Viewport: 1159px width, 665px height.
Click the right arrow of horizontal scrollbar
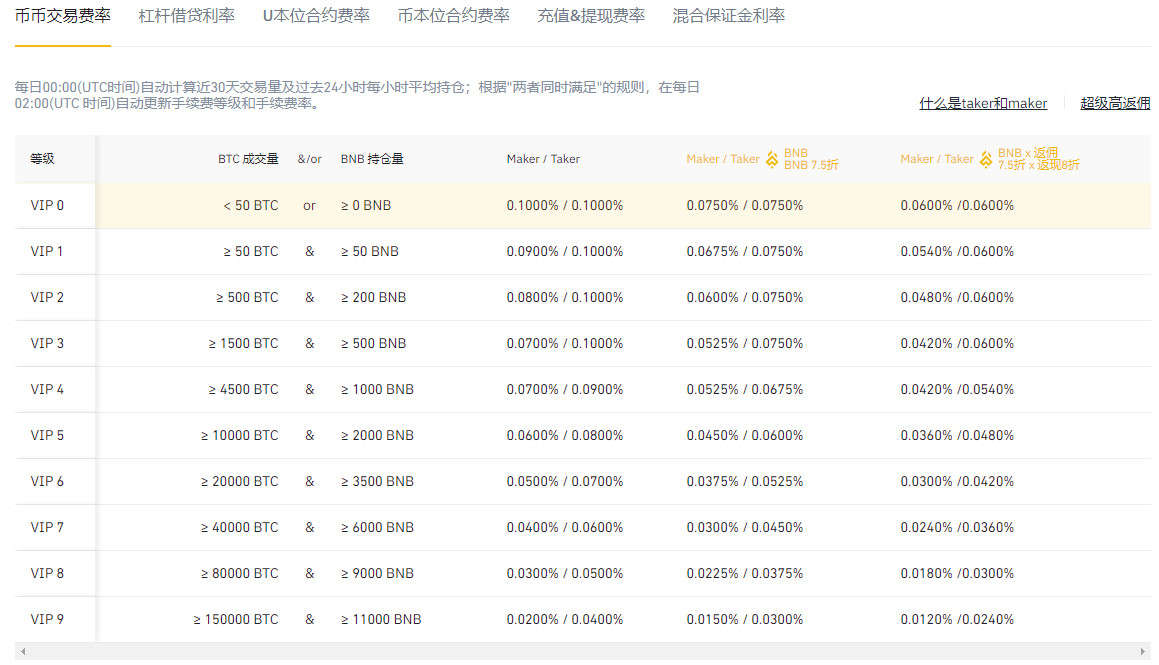tap(1145, 652)
